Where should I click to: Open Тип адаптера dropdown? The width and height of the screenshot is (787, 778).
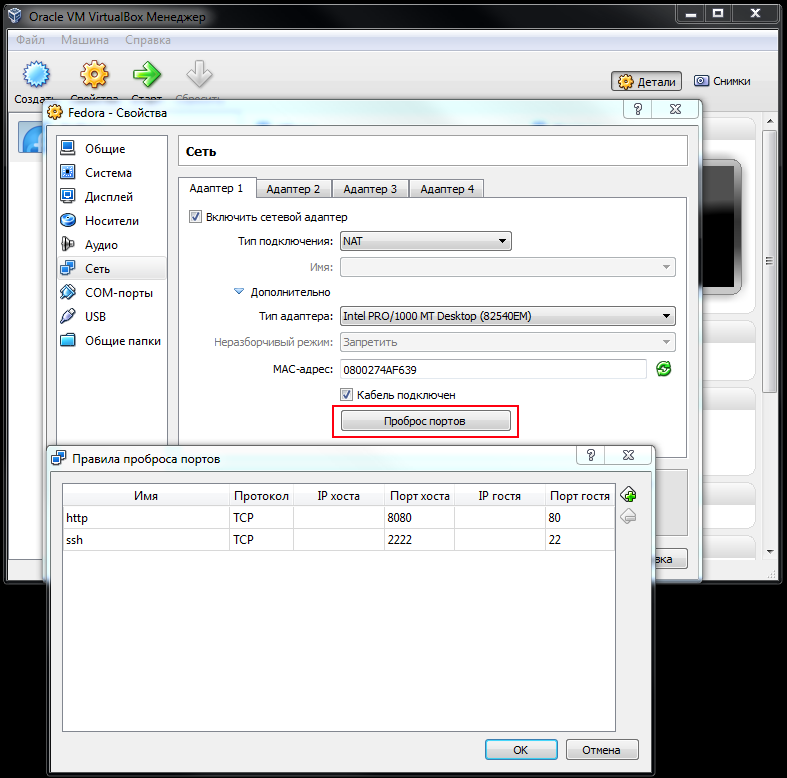[x=507, y=316]
